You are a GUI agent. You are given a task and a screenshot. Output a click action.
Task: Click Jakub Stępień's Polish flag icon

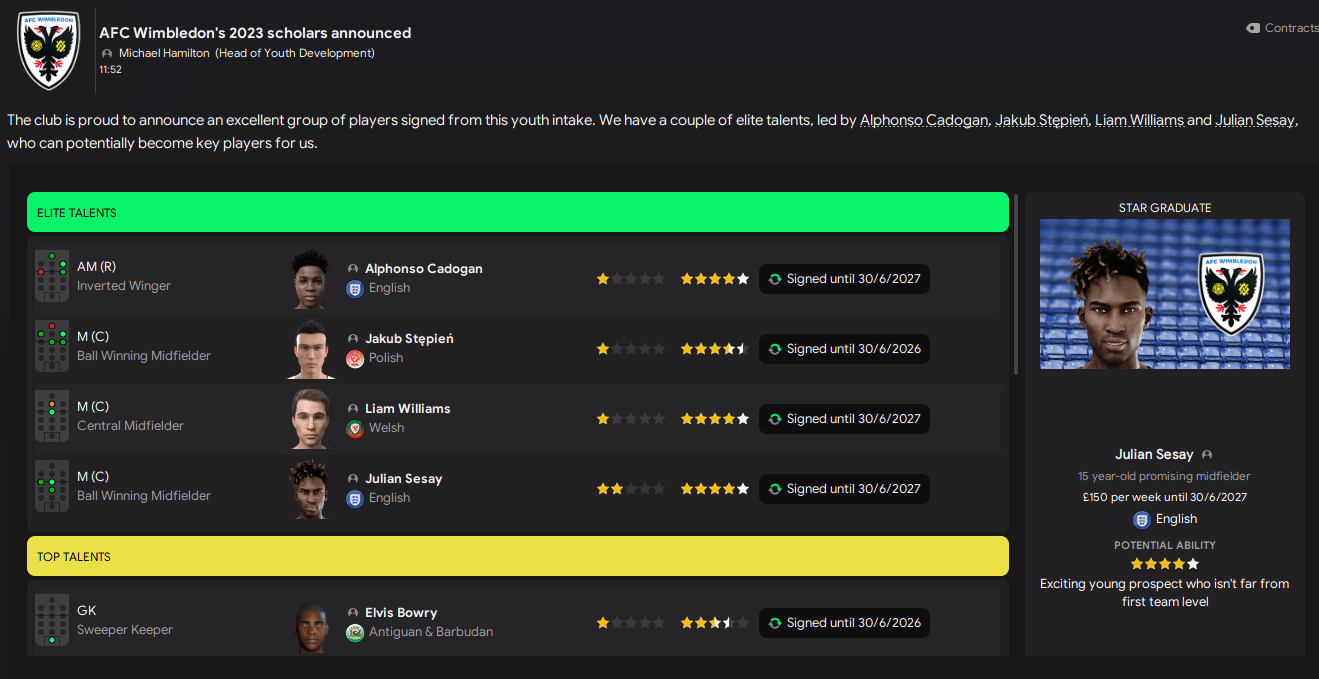click(355, 358)
